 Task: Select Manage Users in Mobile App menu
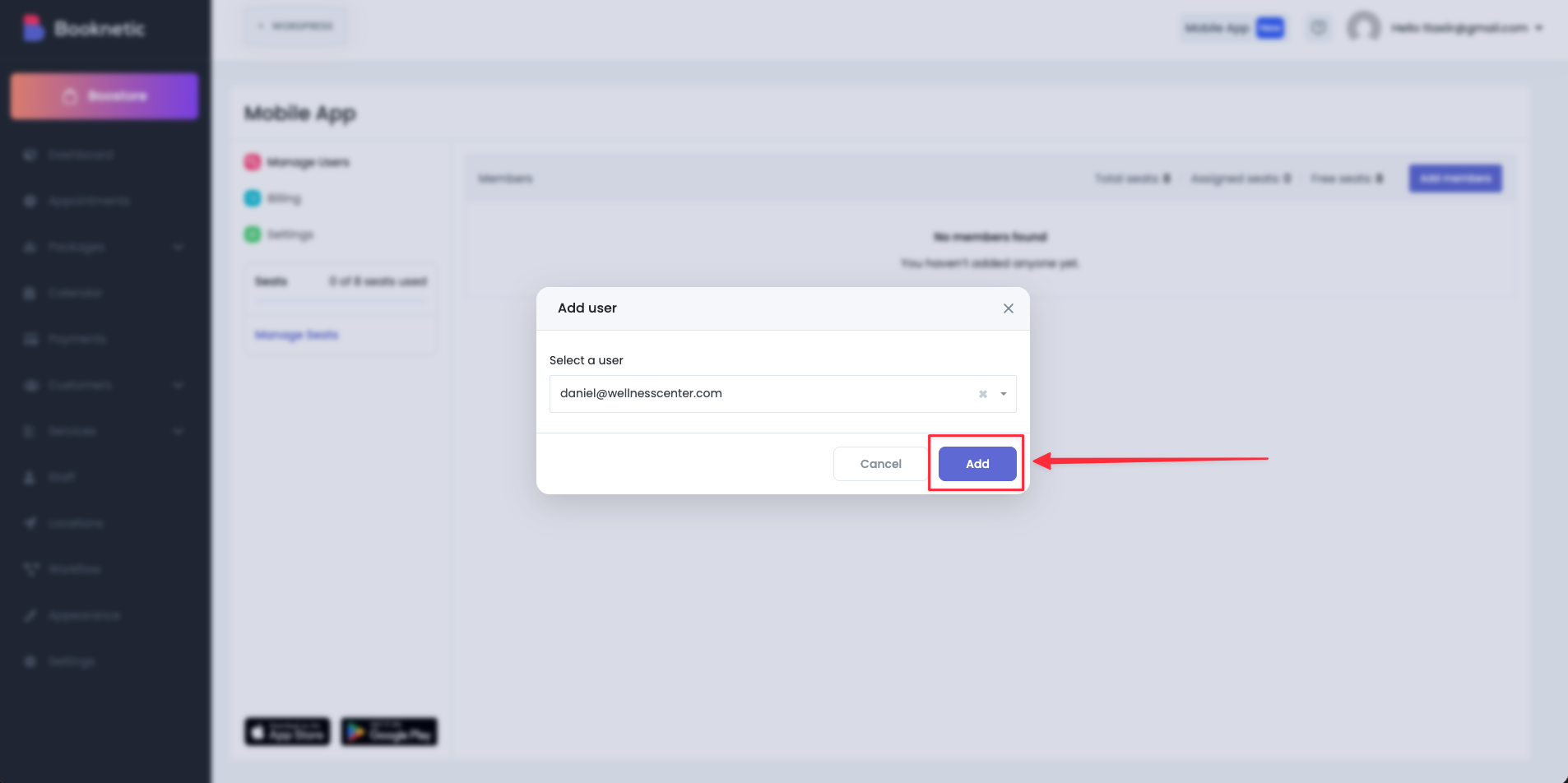pyautogui.click(x=308, y=162)
